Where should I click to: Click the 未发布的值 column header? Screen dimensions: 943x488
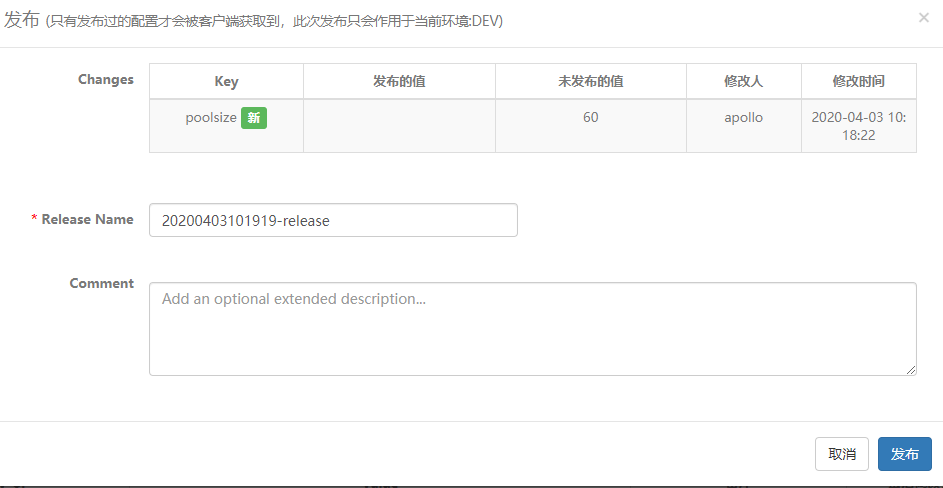coord(591,82)
